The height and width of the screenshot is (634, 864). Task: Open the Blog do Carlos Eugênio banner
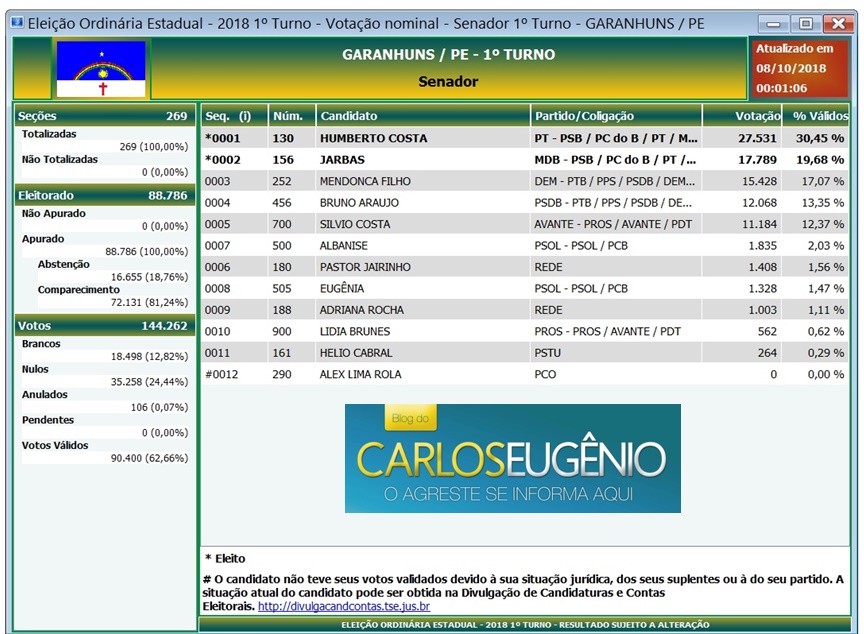point(512,458)
